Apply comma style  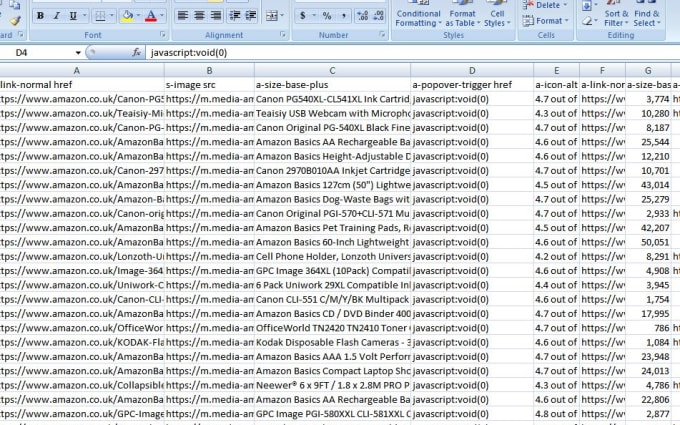point(343,16)
